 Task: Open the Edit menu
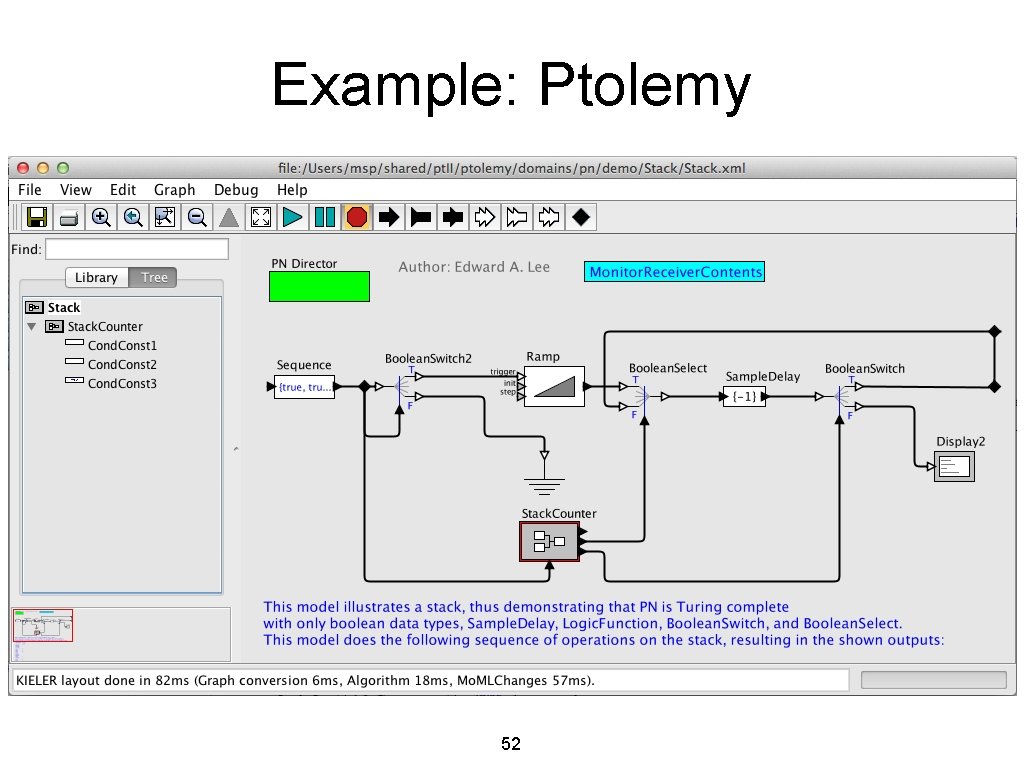coord(123,190)
